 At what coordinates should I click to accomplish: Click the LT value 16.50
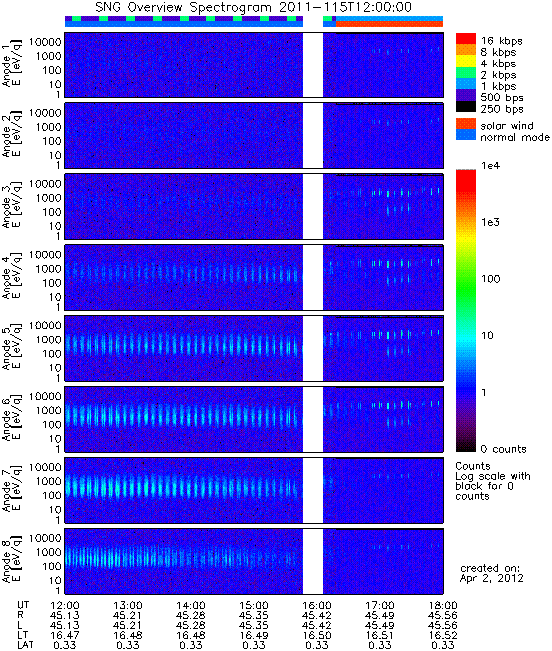317,635
